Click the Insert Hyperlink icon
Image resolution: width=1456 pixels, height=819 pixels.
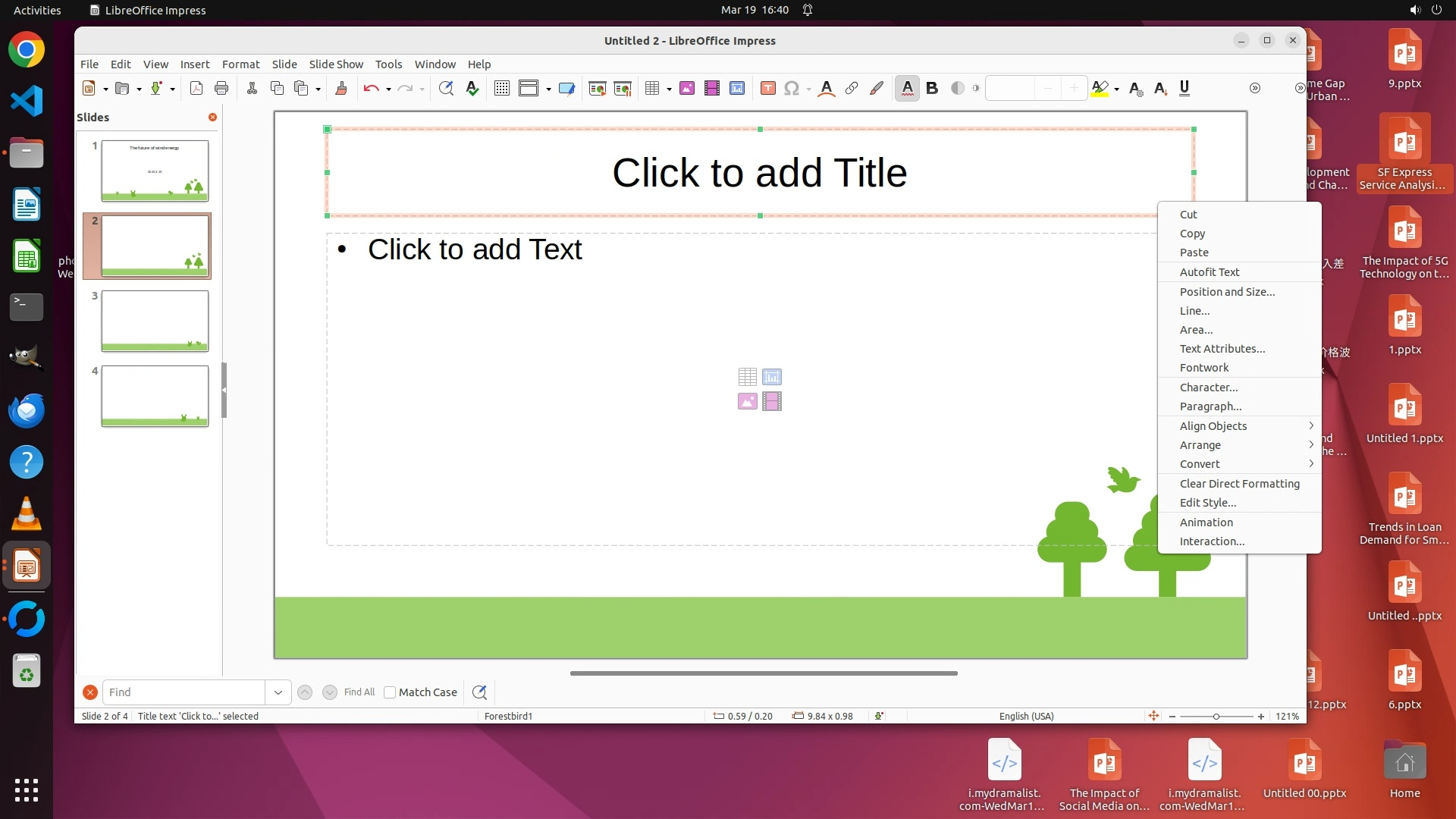pyautogui.click(x=852, y=89)
